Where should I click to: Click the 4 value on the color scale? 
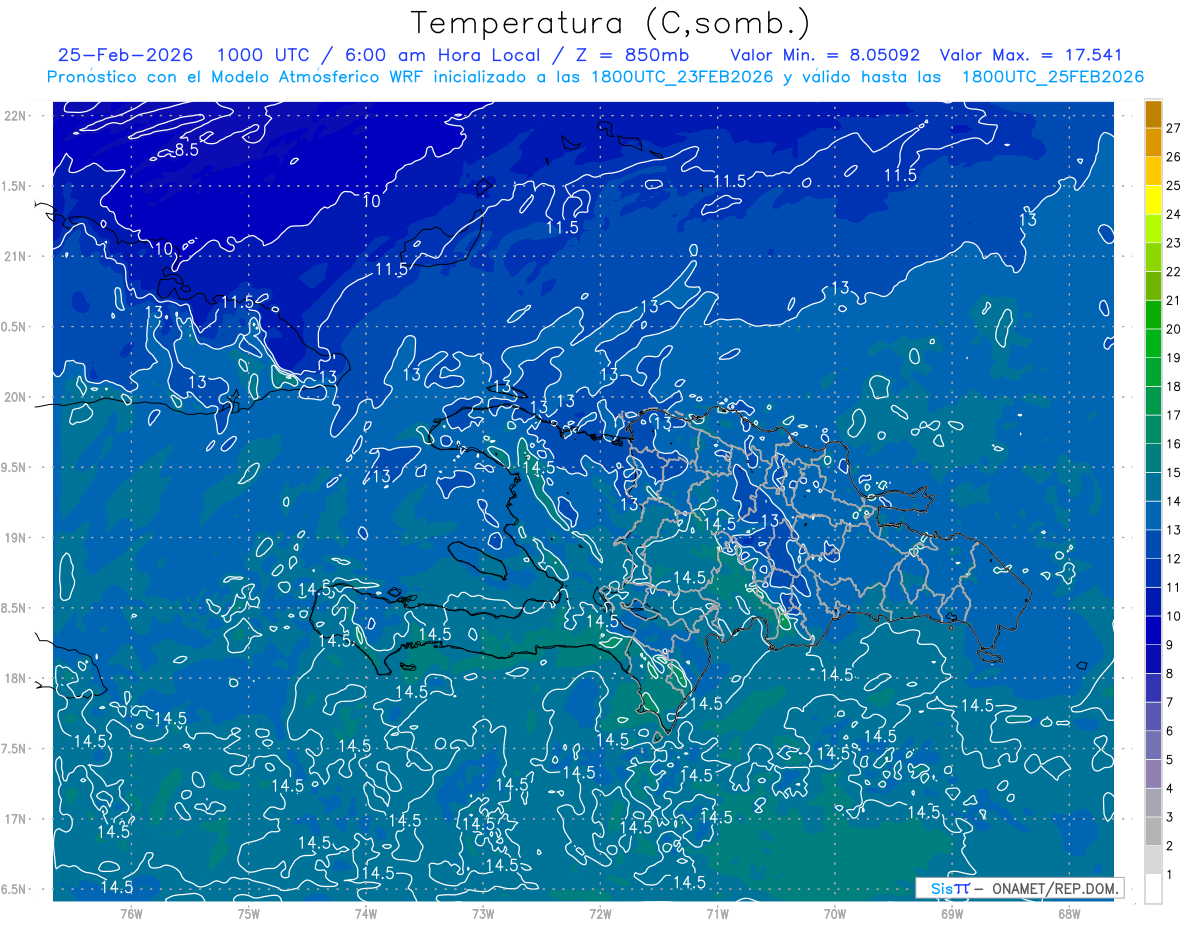coord(1170,789)
